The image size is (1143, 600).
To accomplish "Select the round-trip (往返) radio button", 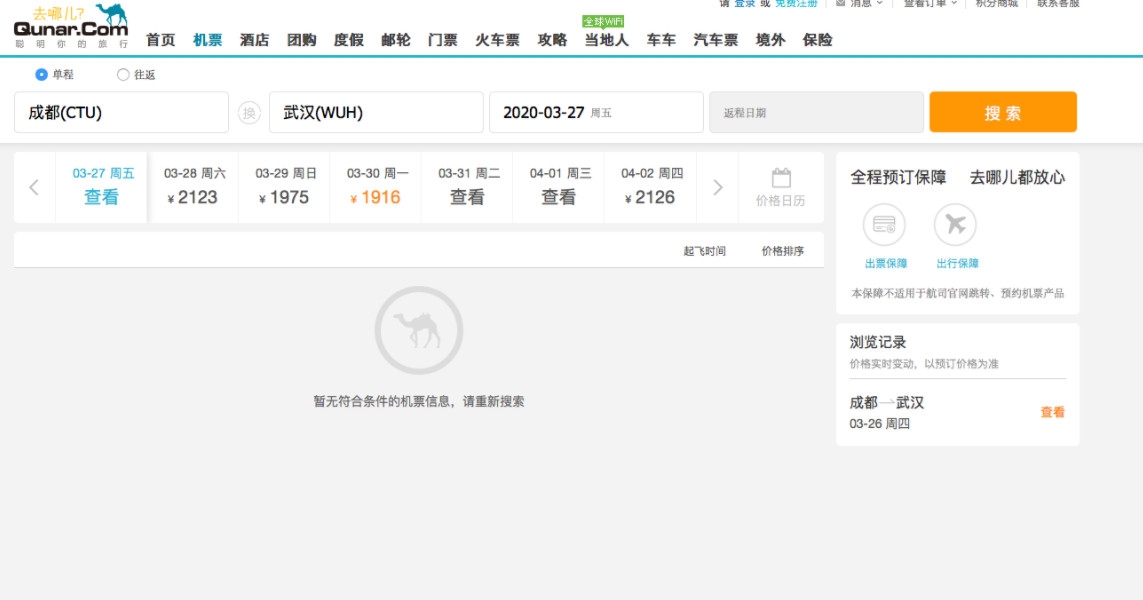I will point(123,74).
